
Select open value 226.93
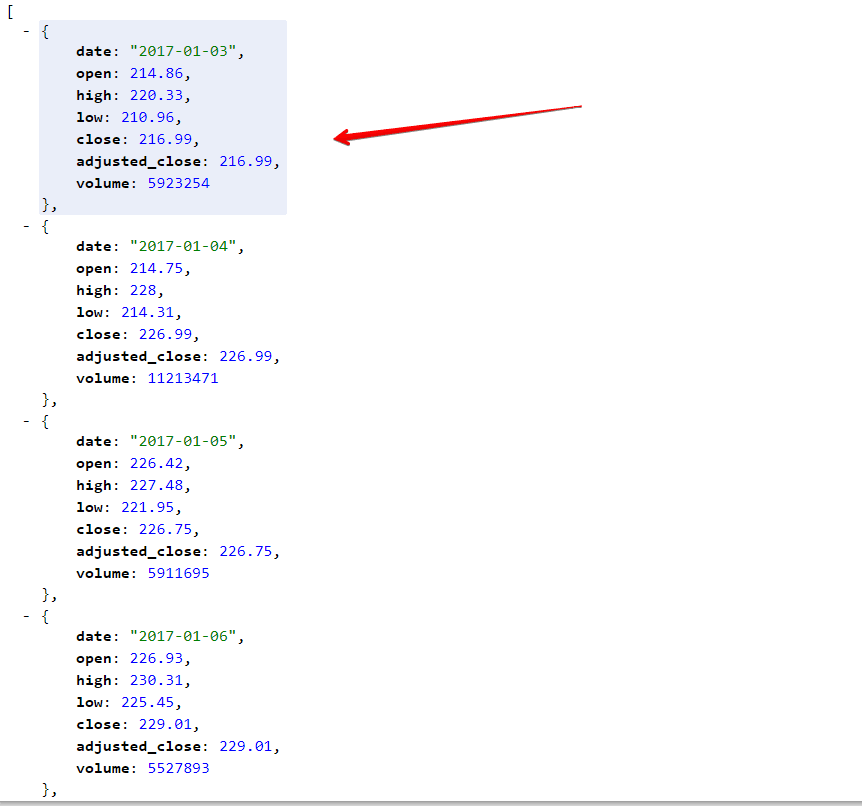[156, 658]
